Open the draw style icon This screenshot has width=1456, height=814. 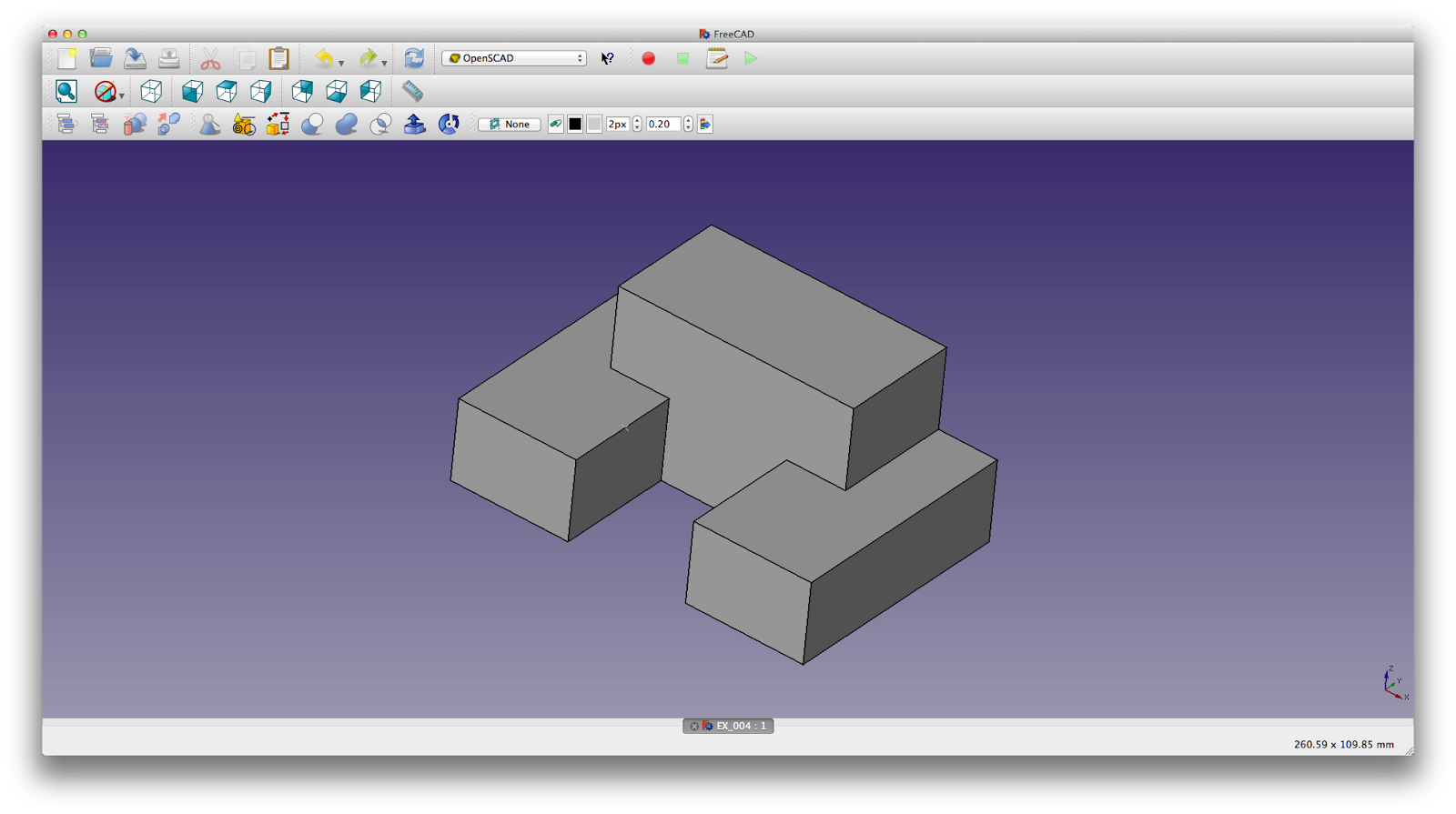click(x=105, y=91)
